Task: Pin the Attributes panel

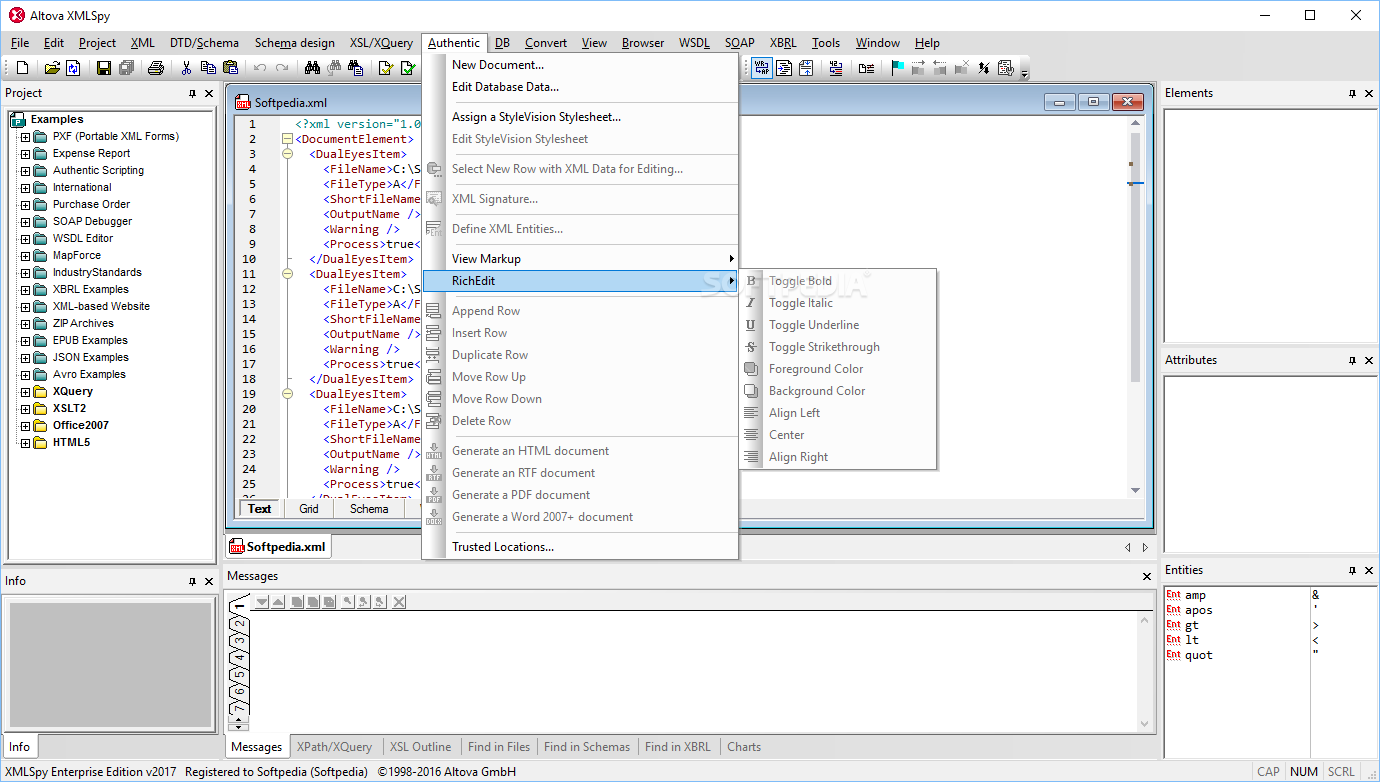Action: [x=1352, y=360]
